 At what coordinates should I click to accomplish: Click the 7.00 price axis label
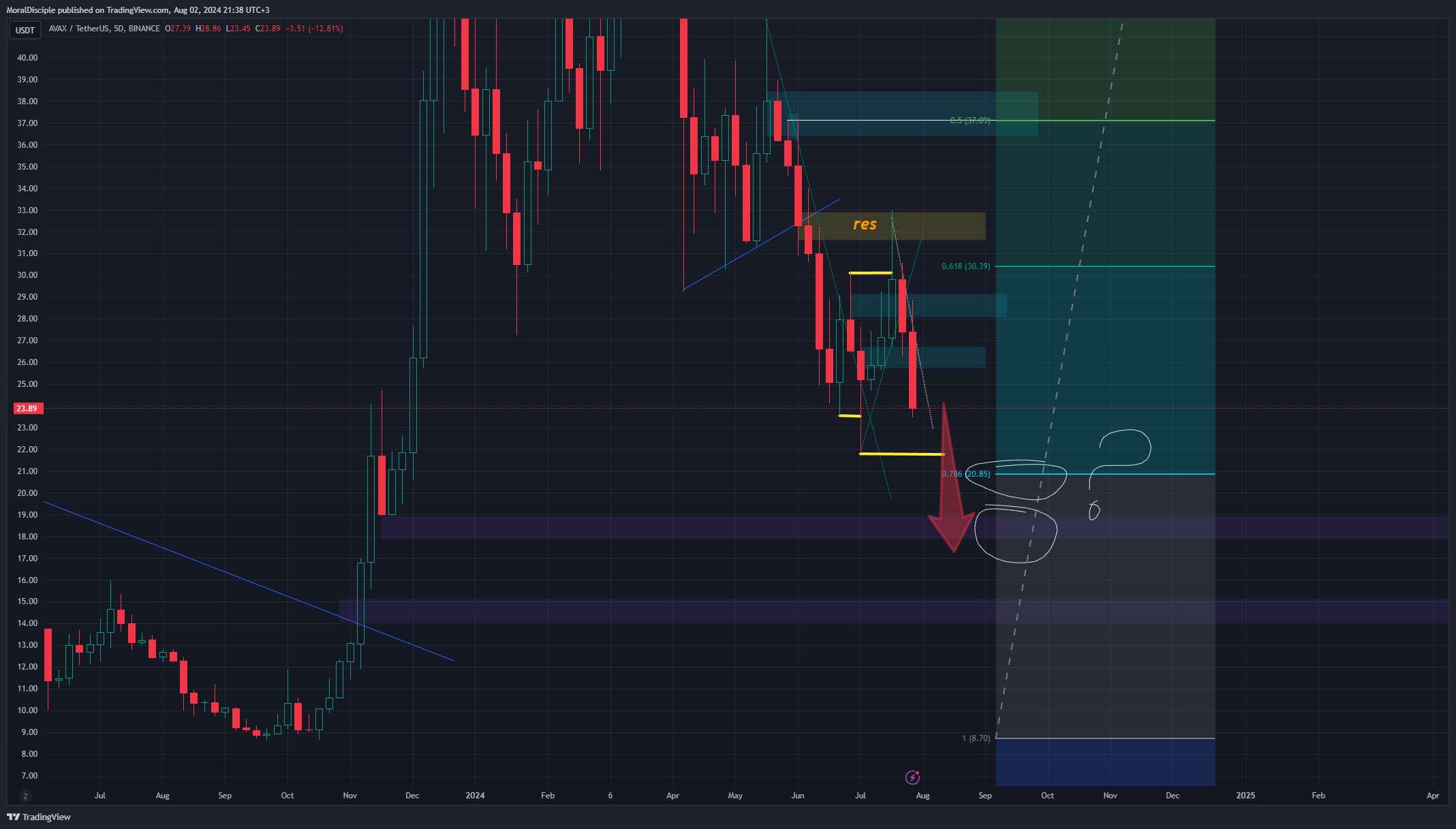(29, 776)
